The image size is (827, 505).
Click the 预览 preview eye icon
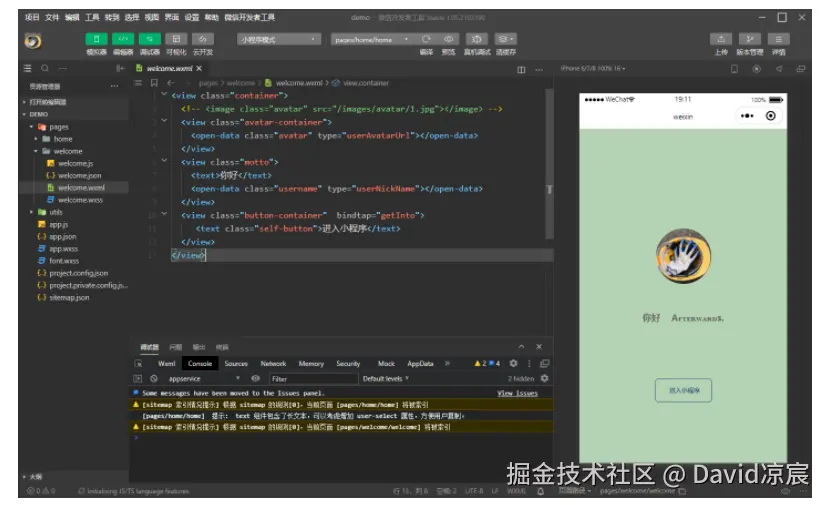click(448, 39)
